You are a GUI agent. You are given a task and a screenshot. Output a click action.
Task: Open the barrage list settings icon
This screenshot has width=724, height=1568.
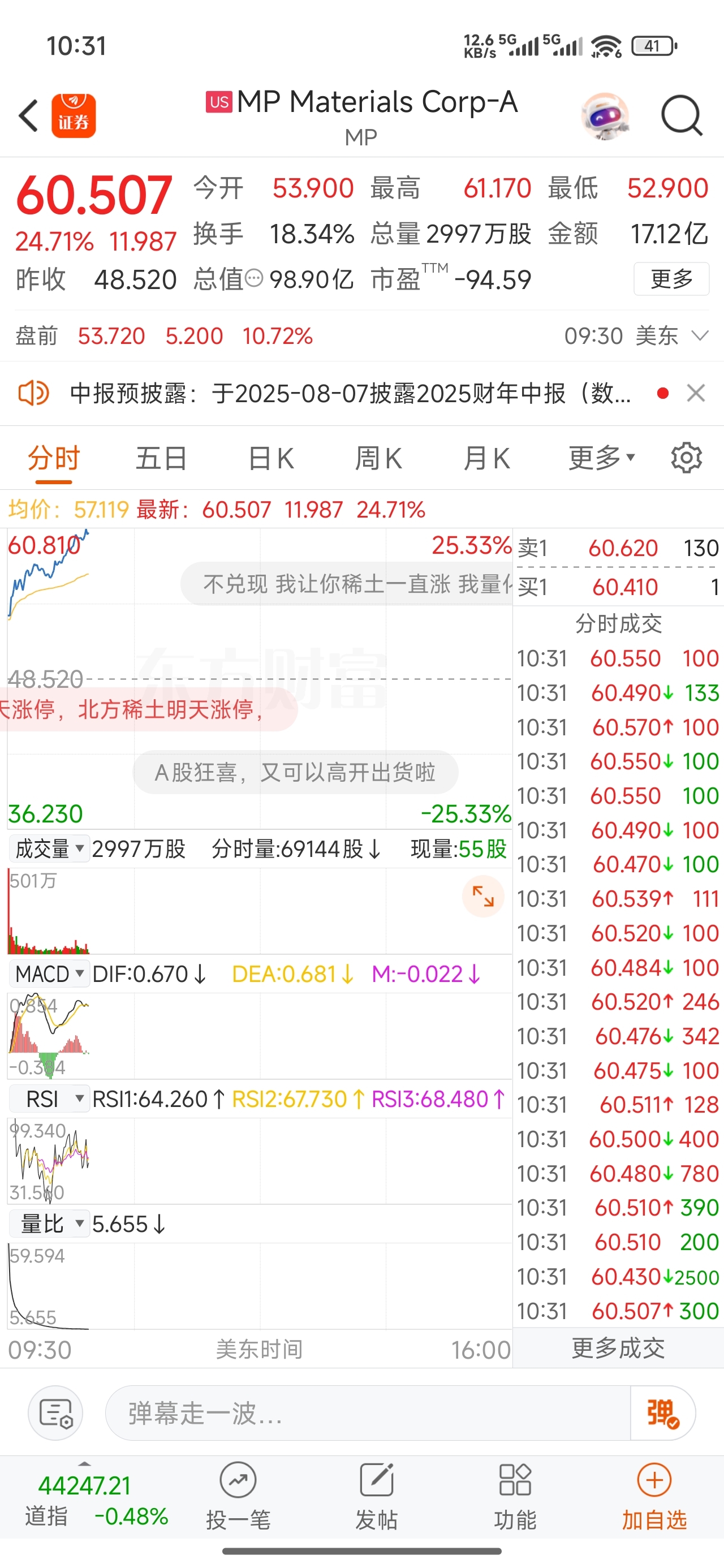[x=55, y=1413]
